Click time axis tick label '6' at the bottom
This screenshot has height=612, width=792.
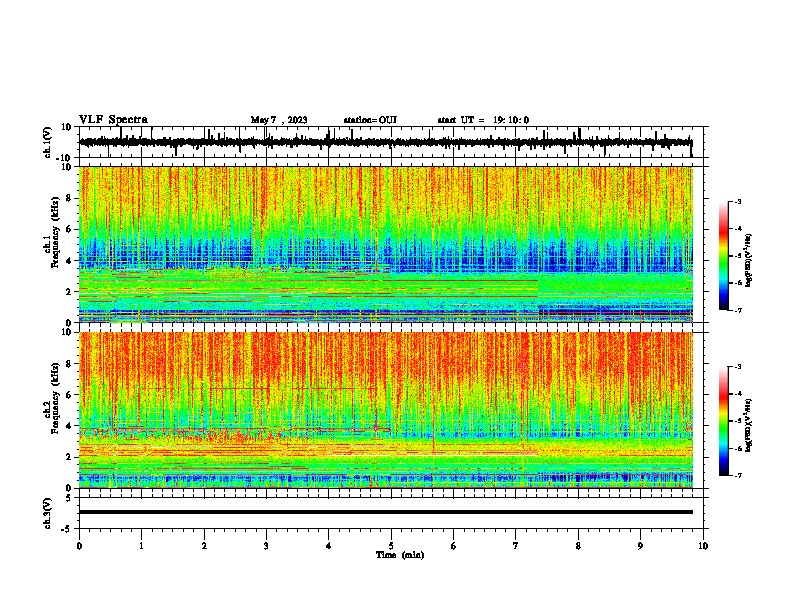pyautogui.click(x=454, y=546)
